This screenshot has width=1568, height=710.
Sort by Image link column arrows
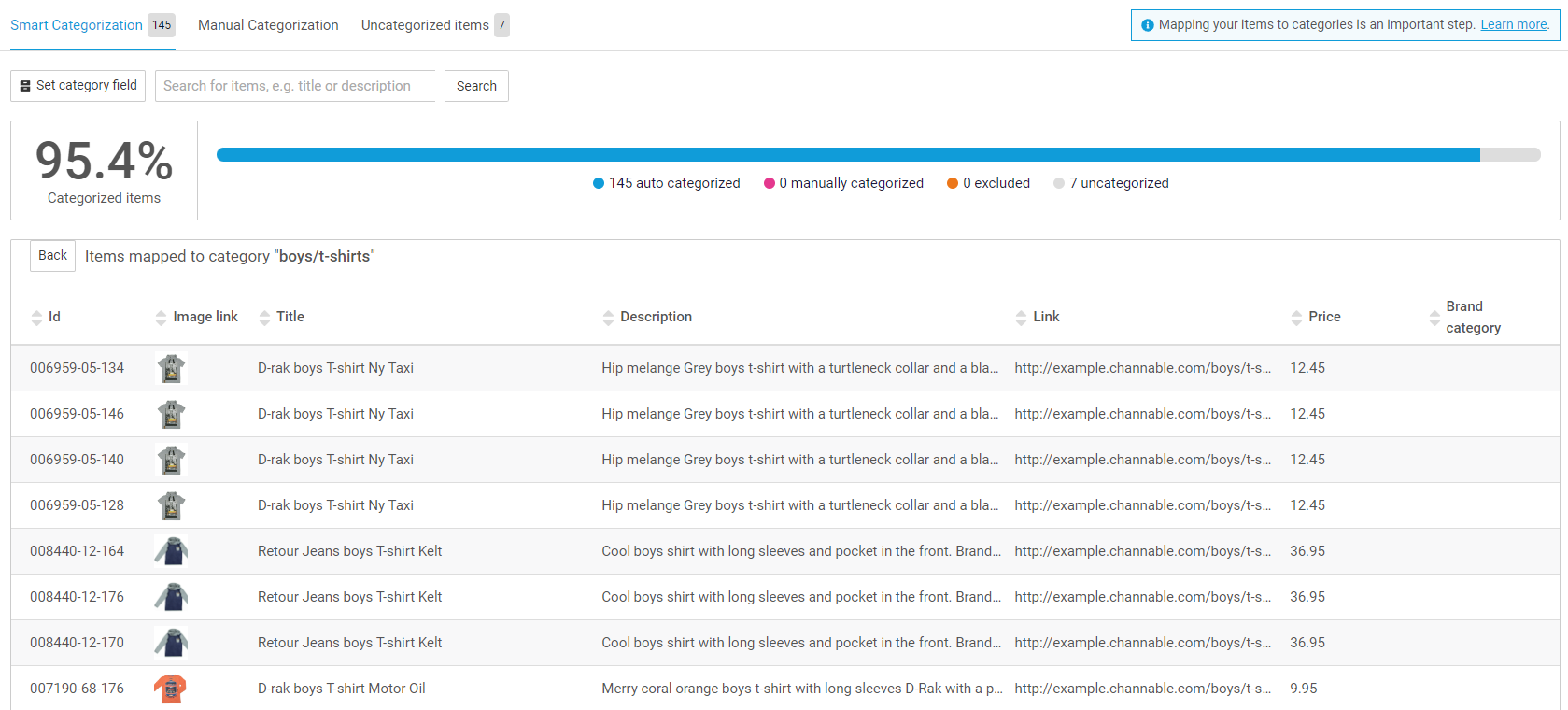(161, 318)
